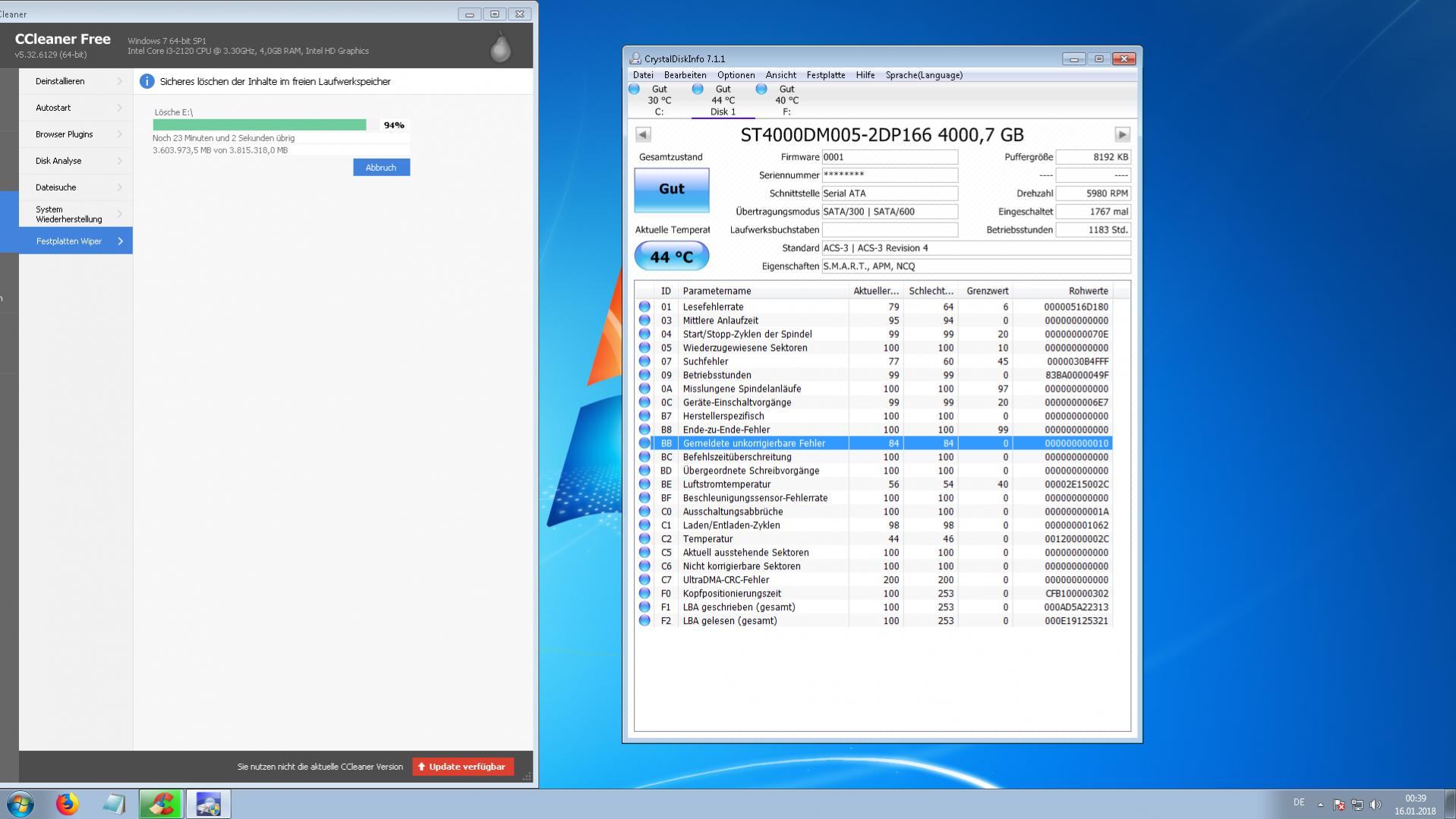1456x819 pixels.
Task: Click the action center flag icon
Action: (1339, 805)
